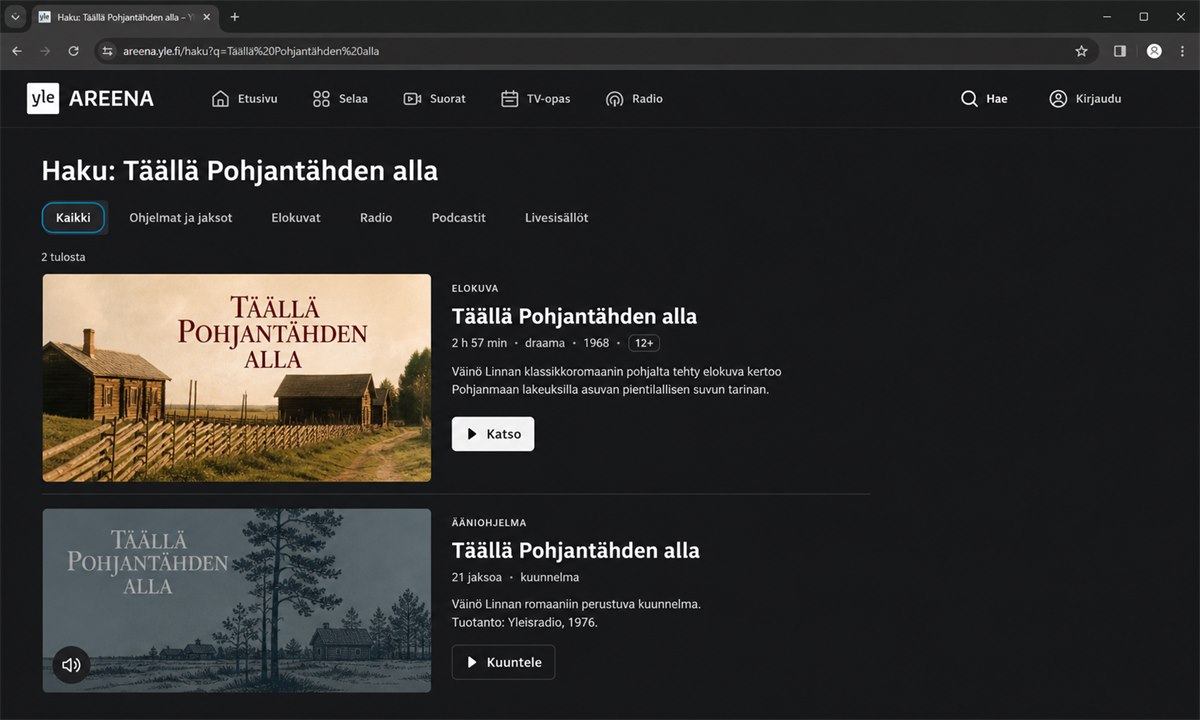Open the Selaa browse section
The image size is (1200, 720).
[x=340, y=99]
